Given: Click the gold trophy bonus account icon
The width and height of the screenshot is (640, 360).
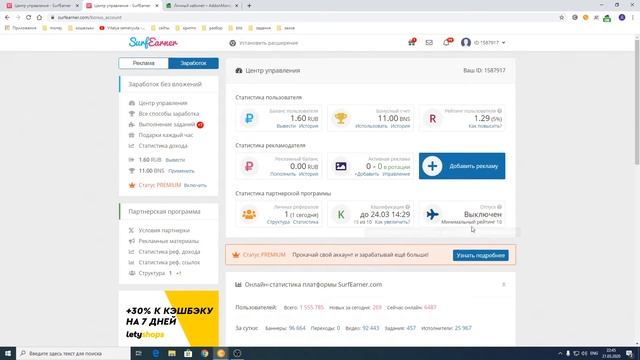Looking at the screenshot, I should (x=341, y=118).
